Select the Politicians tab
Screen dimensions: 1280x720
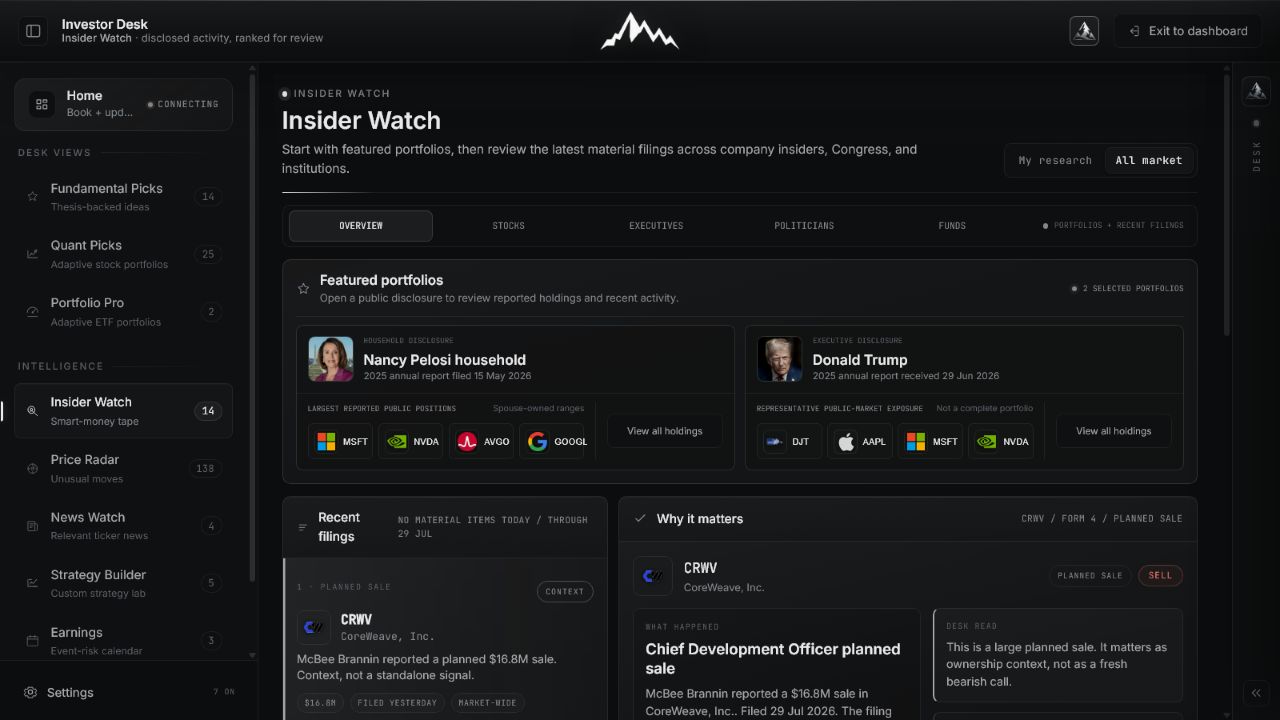pyautogui.click(x=804, y=226)
